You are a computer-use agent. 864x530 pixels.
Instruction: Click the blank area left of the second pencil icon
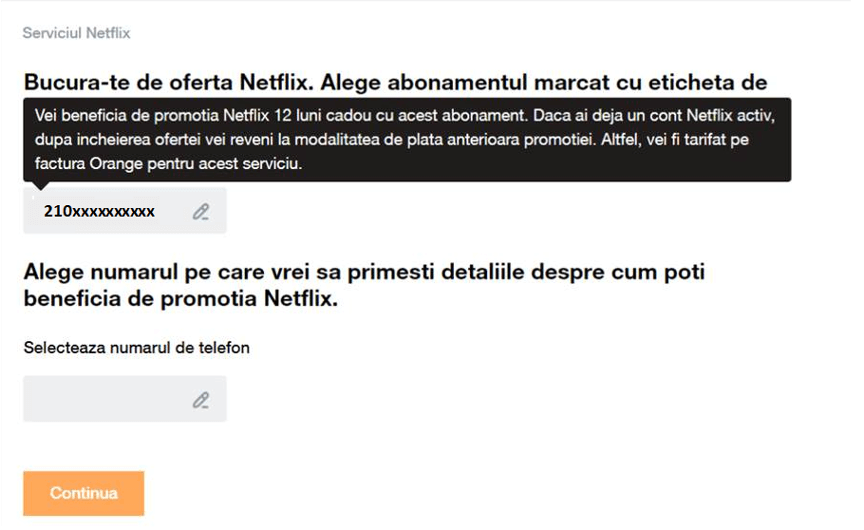point(107,399)
